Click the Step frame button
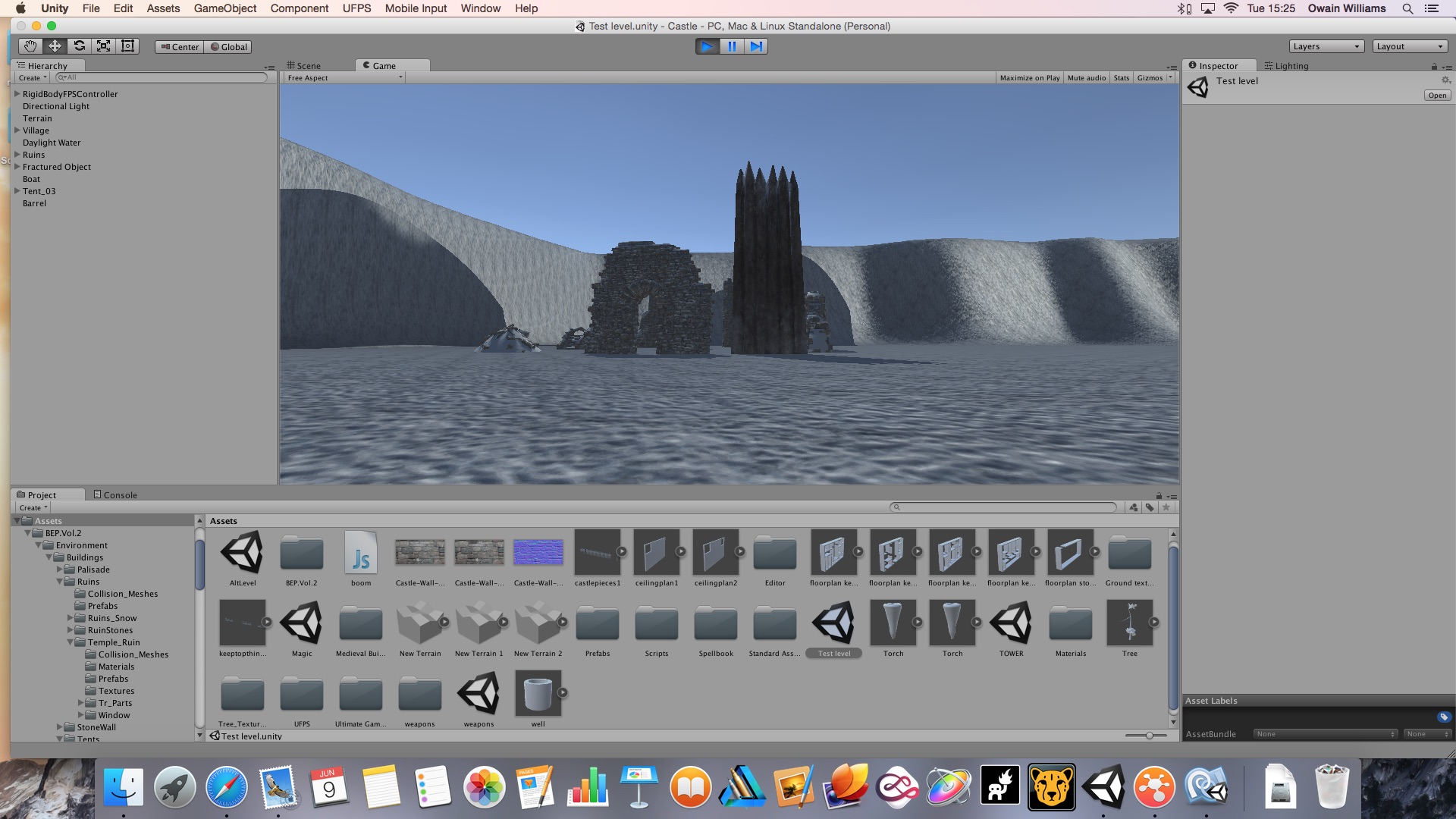This screenshot has width=1456, height=819. [x=756, y=46]
